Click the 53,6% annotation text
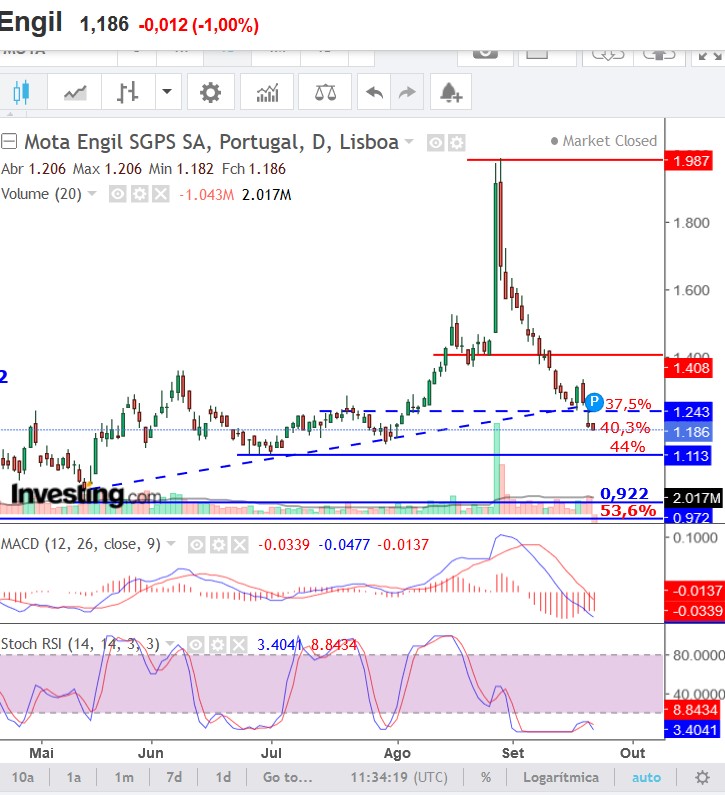 tap(628, 510)
